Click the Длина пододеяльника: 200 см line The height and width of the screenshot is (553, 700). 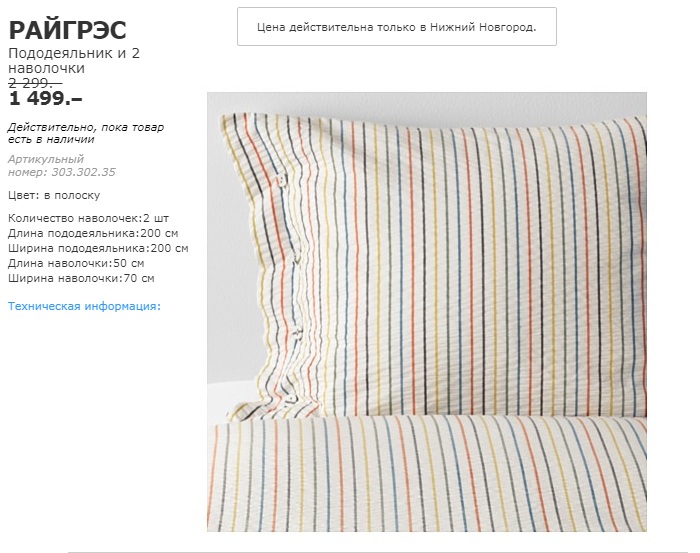(92, 233)
